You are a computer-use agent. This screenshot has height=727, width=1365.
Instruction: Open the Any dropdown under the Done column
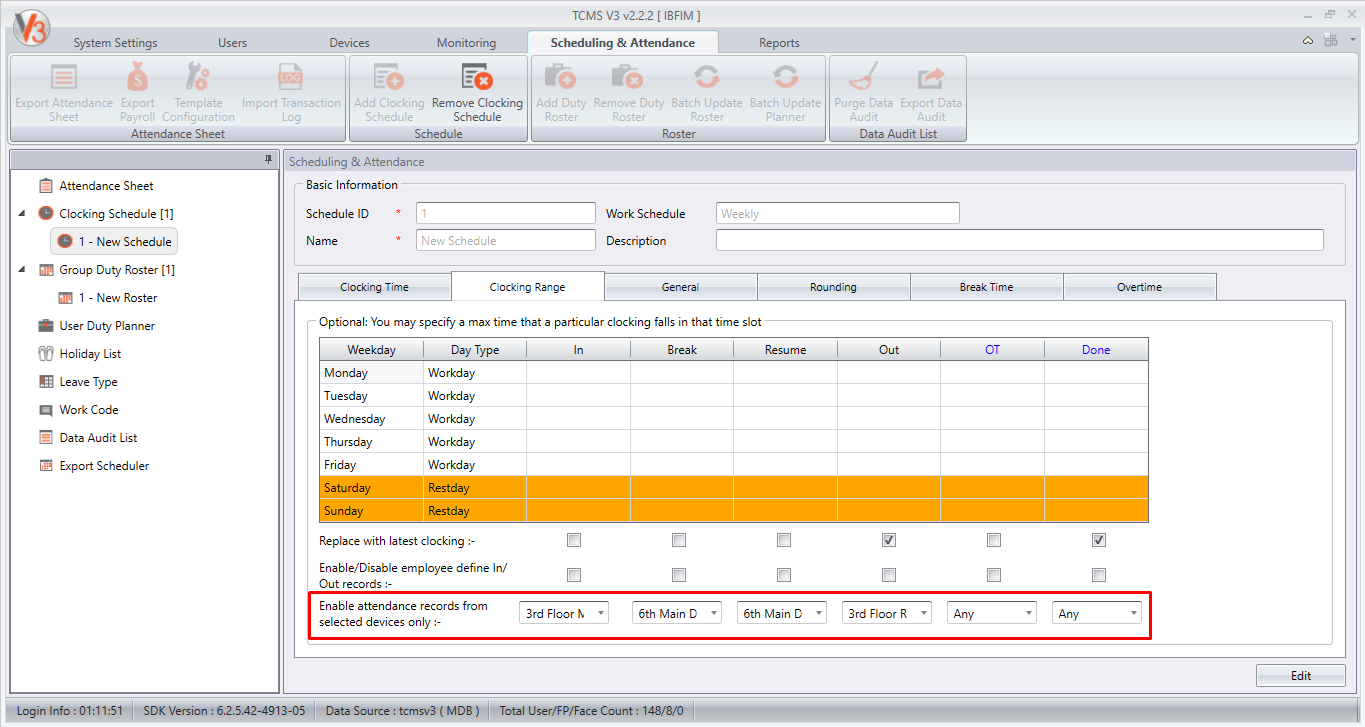tap(1097, 613)
